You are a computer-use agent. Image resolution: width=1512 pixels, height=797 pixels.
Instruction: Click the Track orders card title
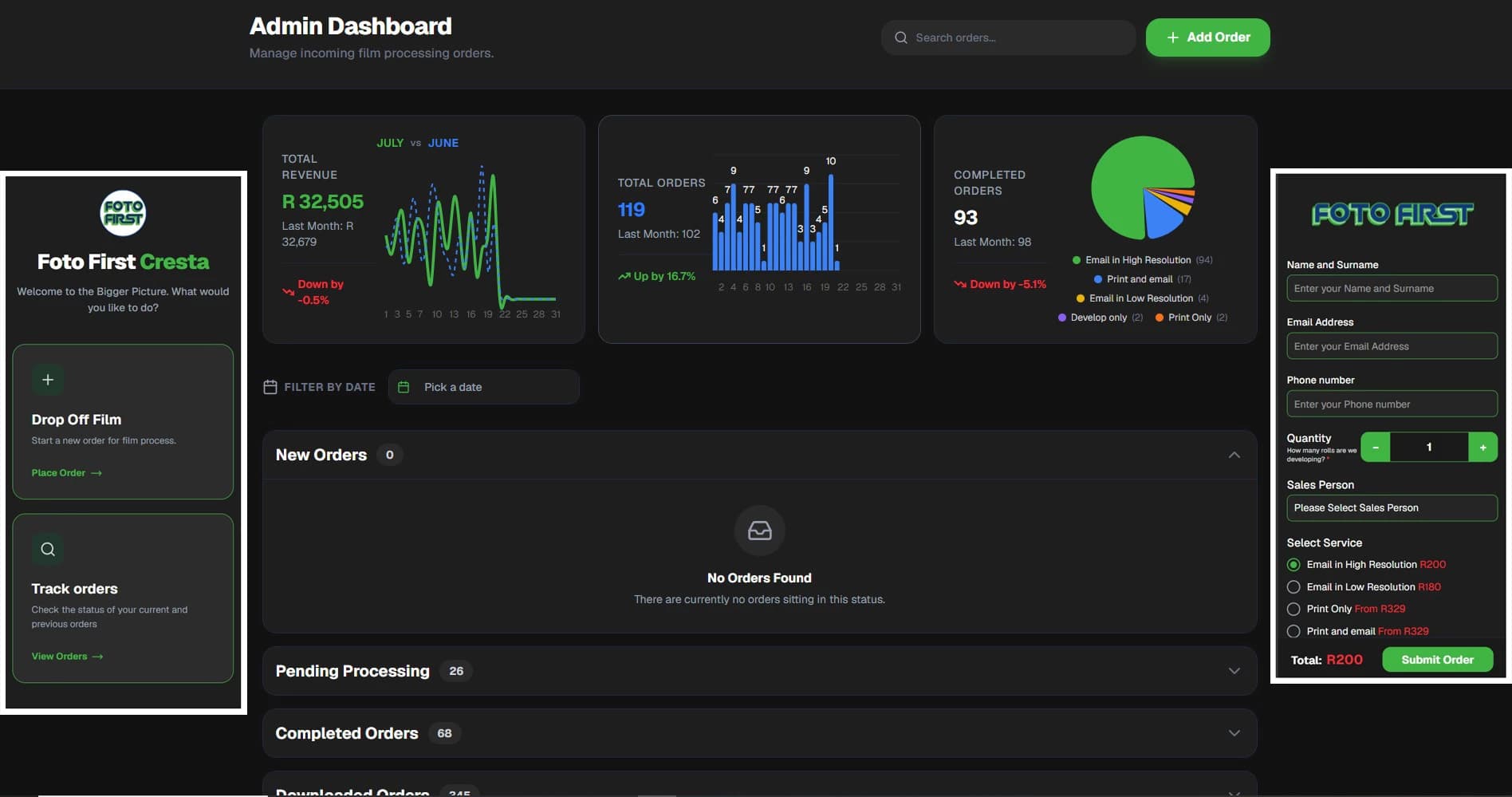[x=75, y=589]
